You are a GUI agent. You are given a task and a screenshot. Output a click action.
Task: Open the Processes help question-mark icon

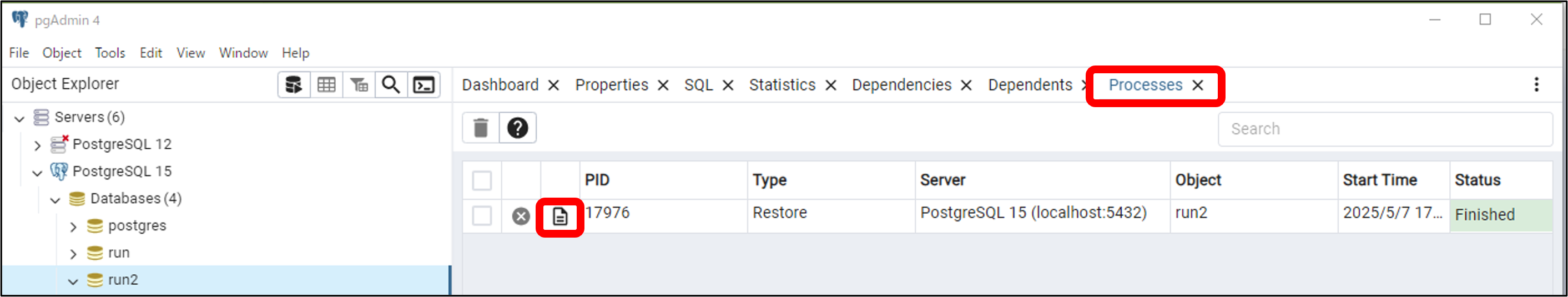pyautogui.click(x=517, y=128)
